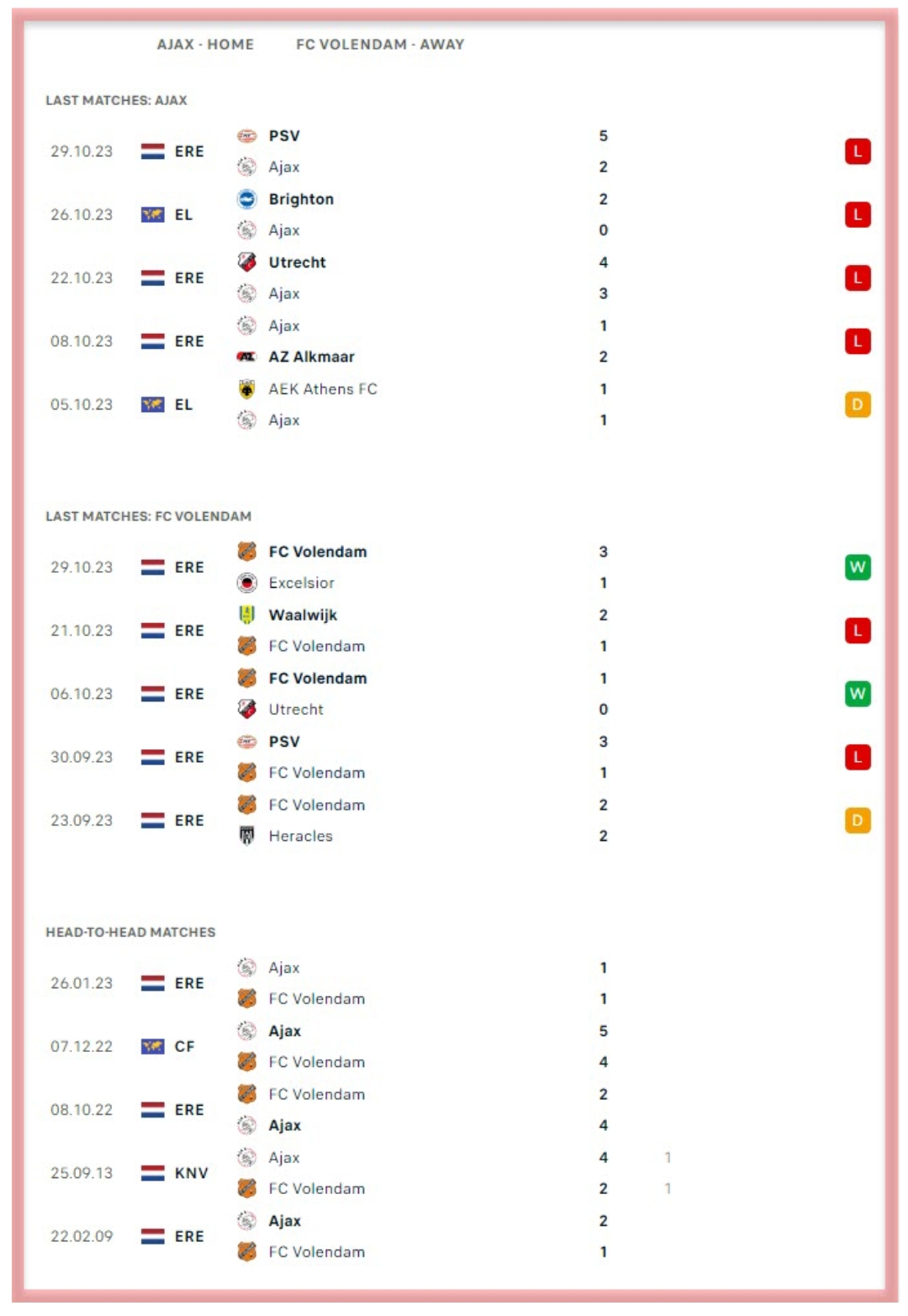This screenshot has width=908, height=1316.
Task: Select the AEK Athens FC crest icon
Action: 246,388
